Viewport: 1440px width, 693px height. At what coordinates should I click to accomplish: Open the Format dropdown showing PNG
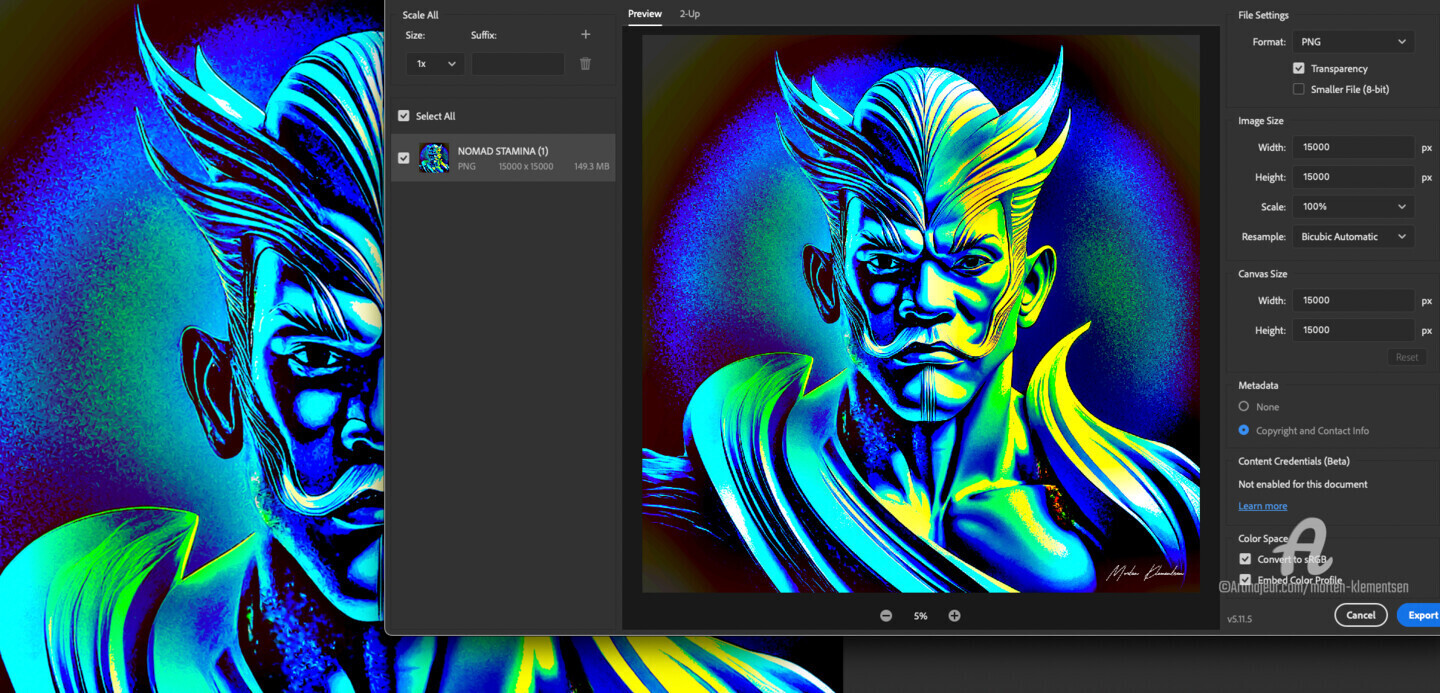pyautogui.click(x=1353, y=42)
